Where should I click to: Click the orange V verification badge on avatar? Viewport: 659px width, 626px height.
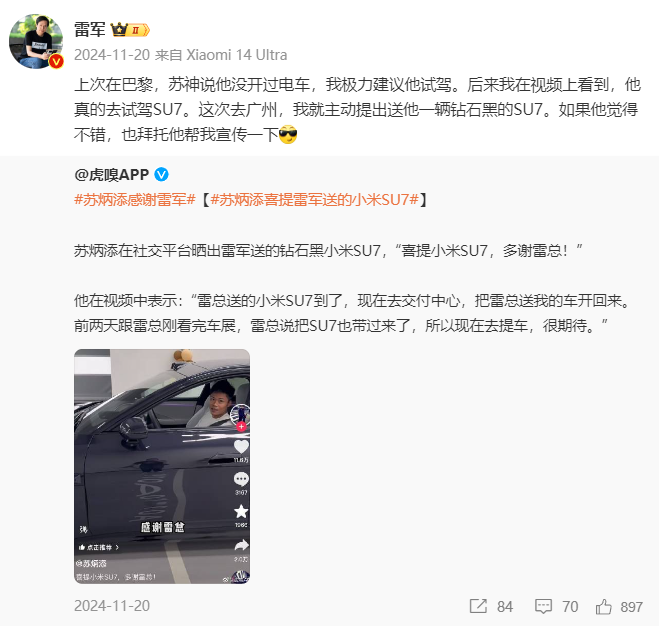56,61
